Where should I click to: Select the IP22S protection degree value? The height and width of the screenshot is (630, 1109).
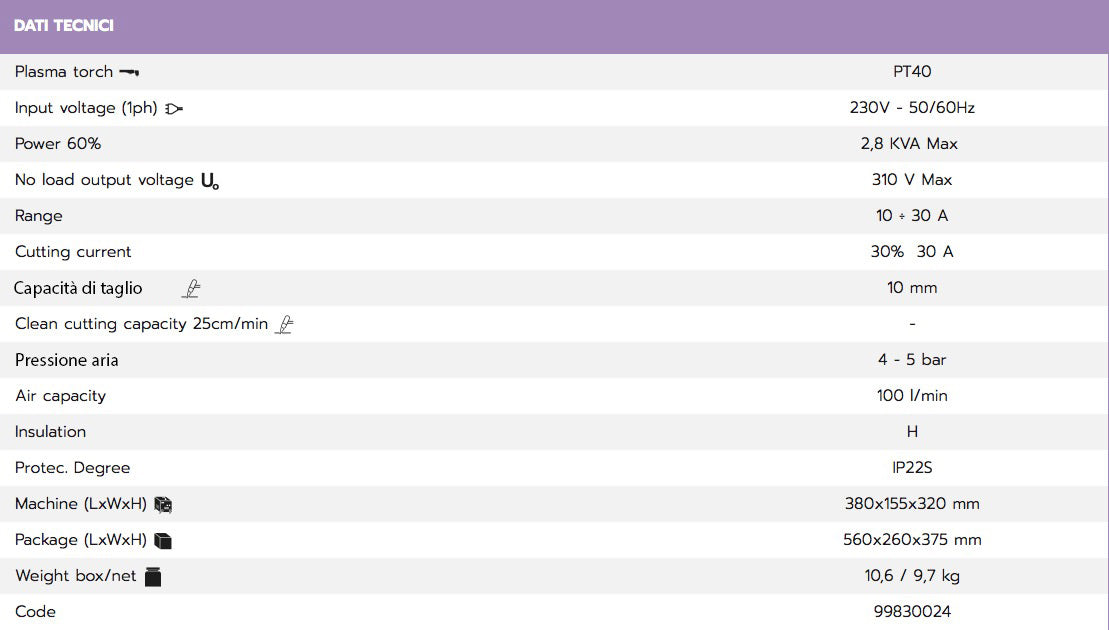click(x=912, y=467)
